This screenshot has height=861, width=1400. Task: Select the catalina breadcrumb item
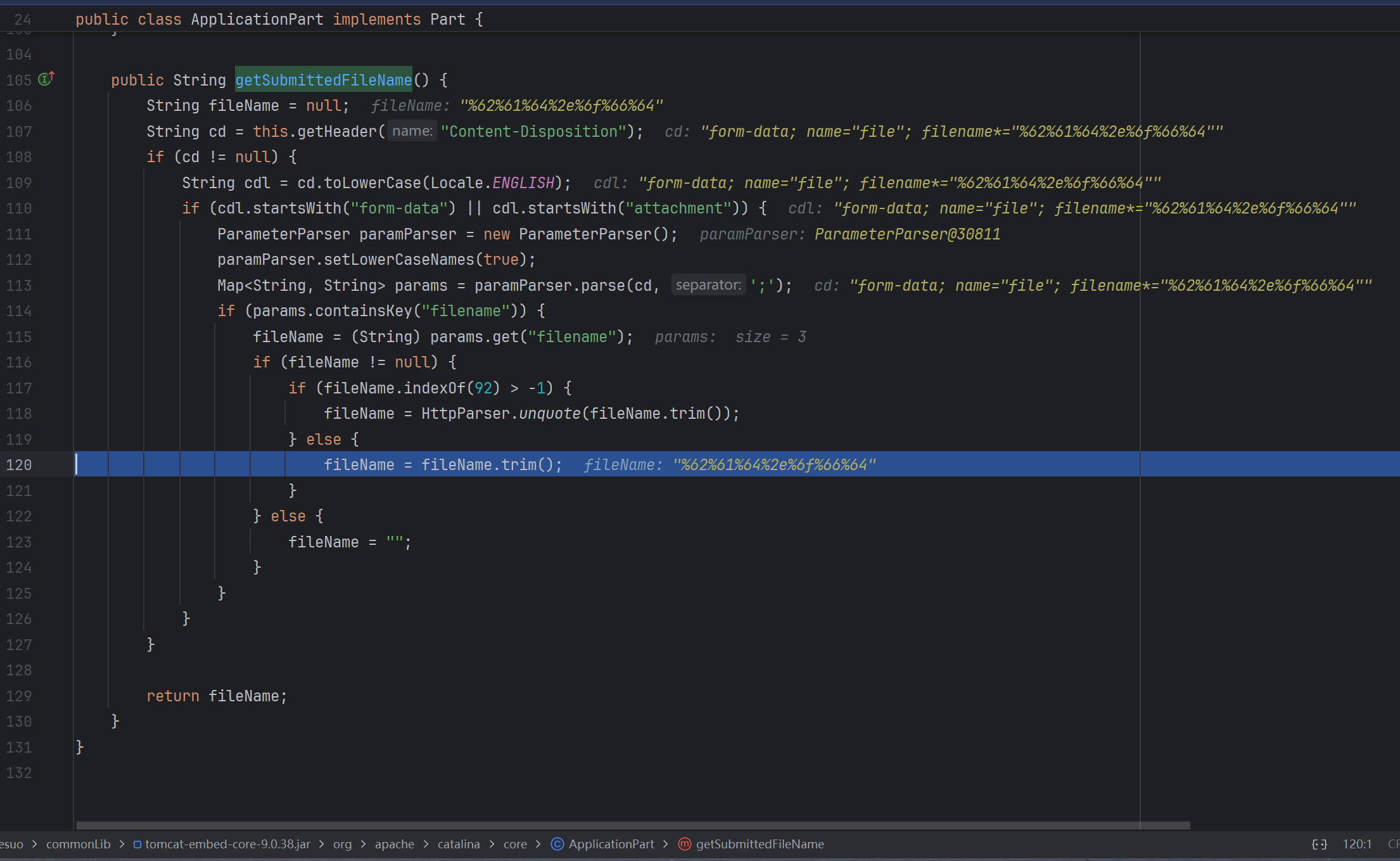pyautogui.click(x=458, y=844)
